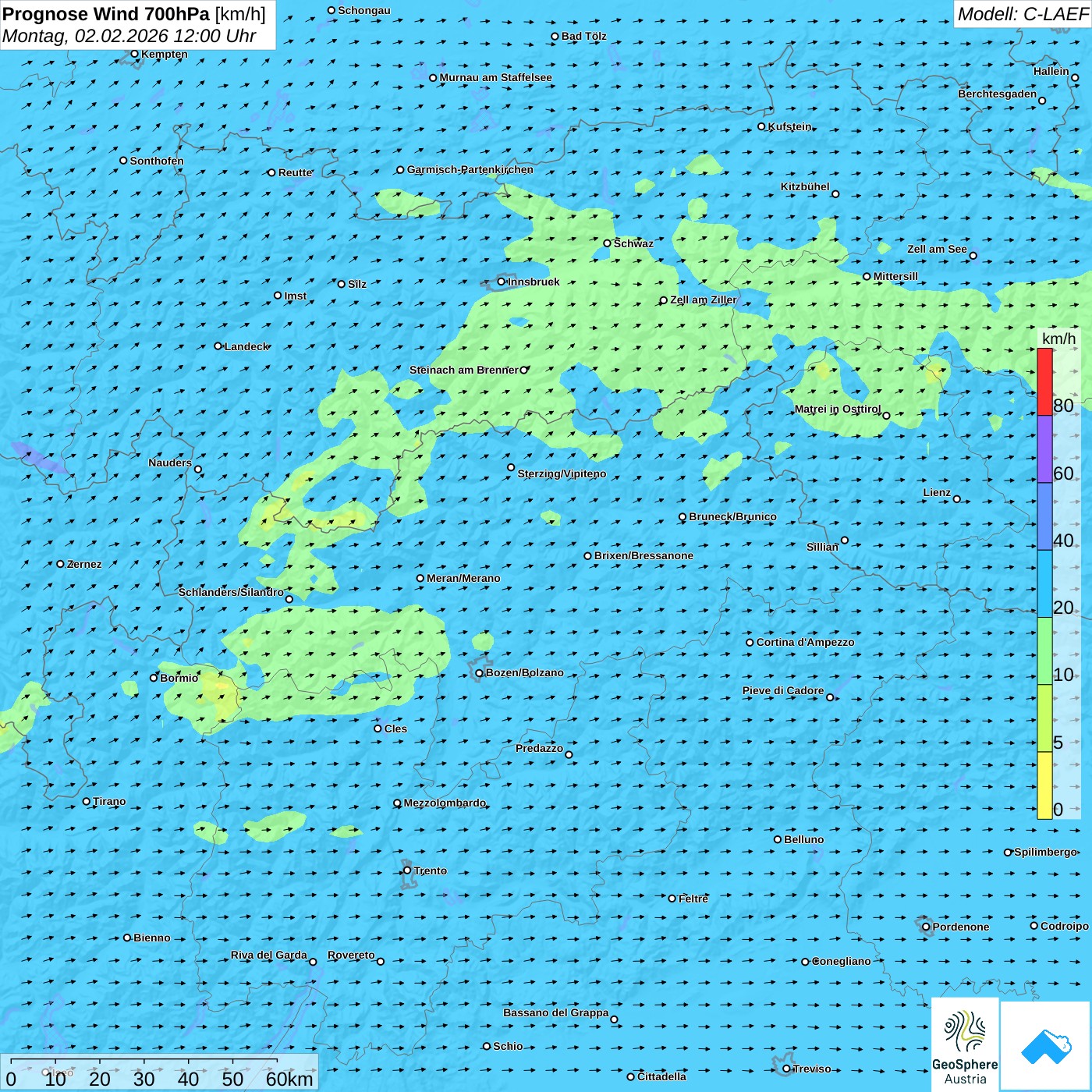The image size is (1092, 1092).
Task: Click the Schongau label
Action: 363,10
